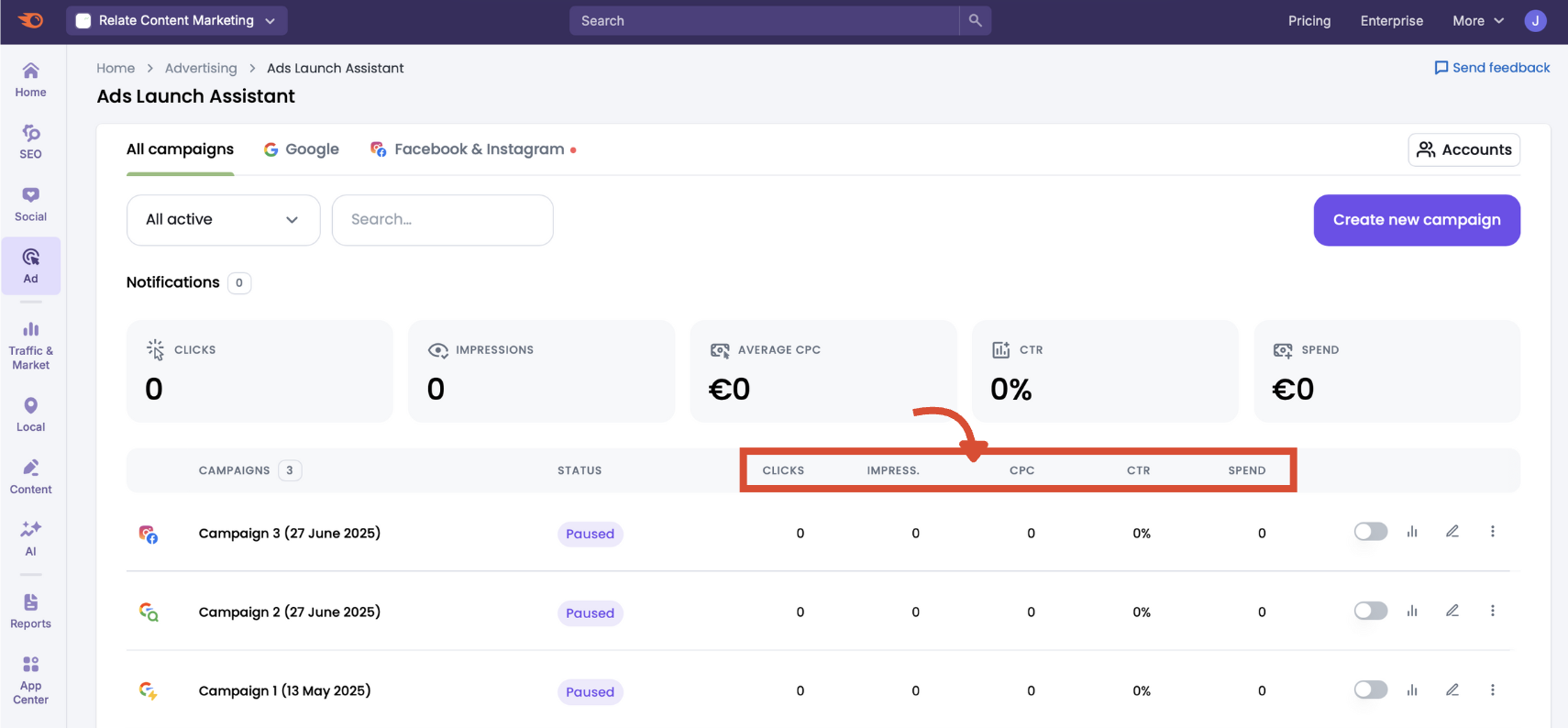1568x728 pixels.
Task: Click the search magnifier button
Action: pyautogui.click(x=975, y=20)
